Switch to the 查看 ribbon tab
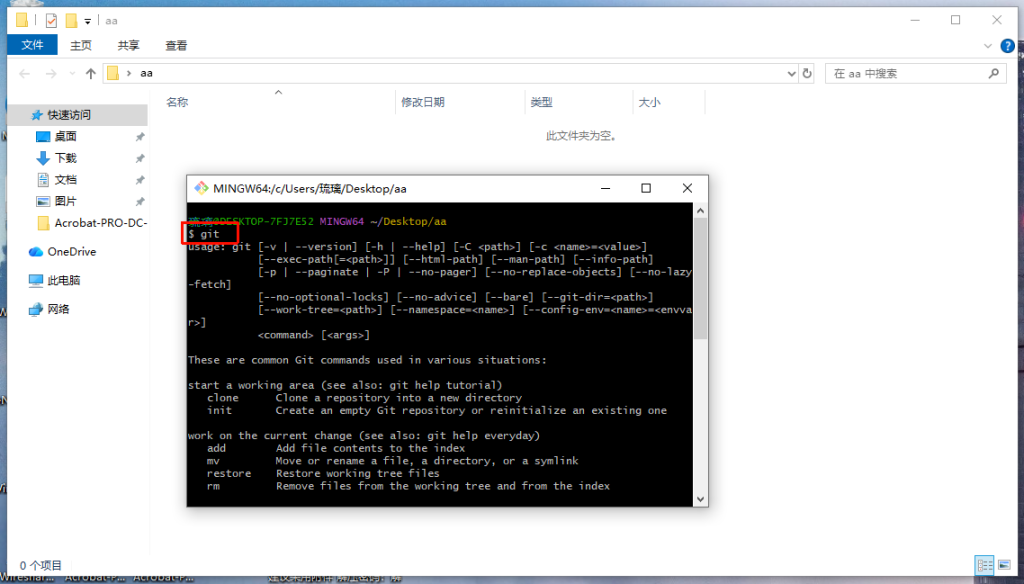 175,44
